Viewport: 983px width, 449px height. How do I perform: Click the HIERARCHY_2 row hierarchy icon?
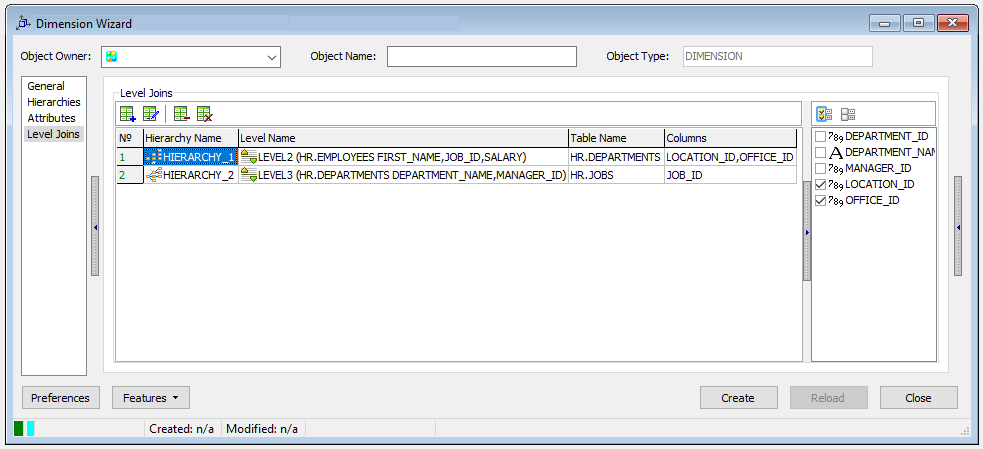(154, 176)
